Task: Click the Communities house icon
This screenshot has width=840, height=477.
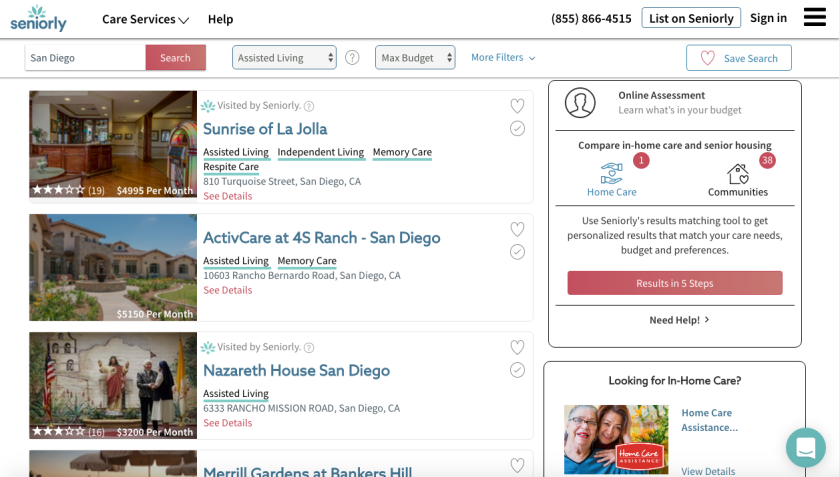Action: point(738,174)
